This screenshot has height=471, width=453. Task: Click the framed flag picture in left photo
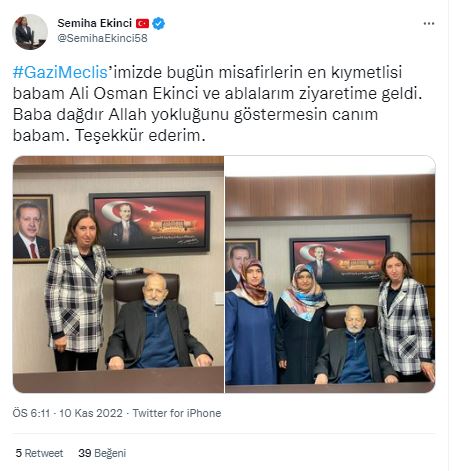coord(150,222)
